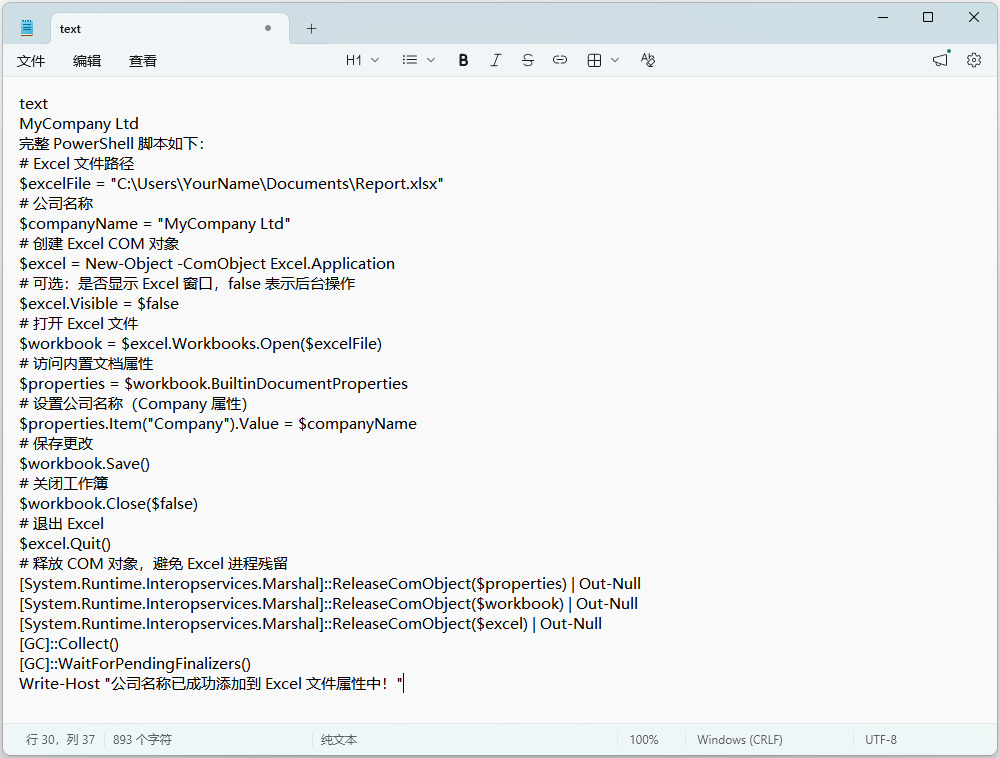Click the WaitForPendingFinalizers() line
This screenshot has height=758, width=1000.
point(135,664)
